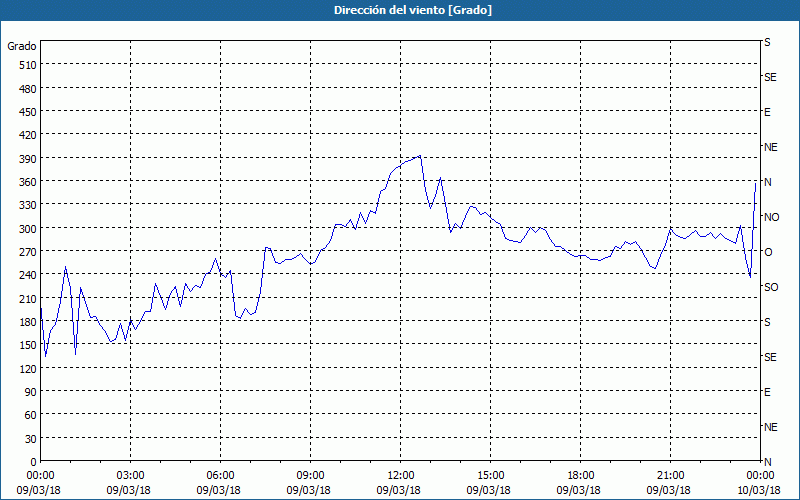Click the 00:00 label above 10/03/18
The image size is (800, 500).
pos(760,476)
